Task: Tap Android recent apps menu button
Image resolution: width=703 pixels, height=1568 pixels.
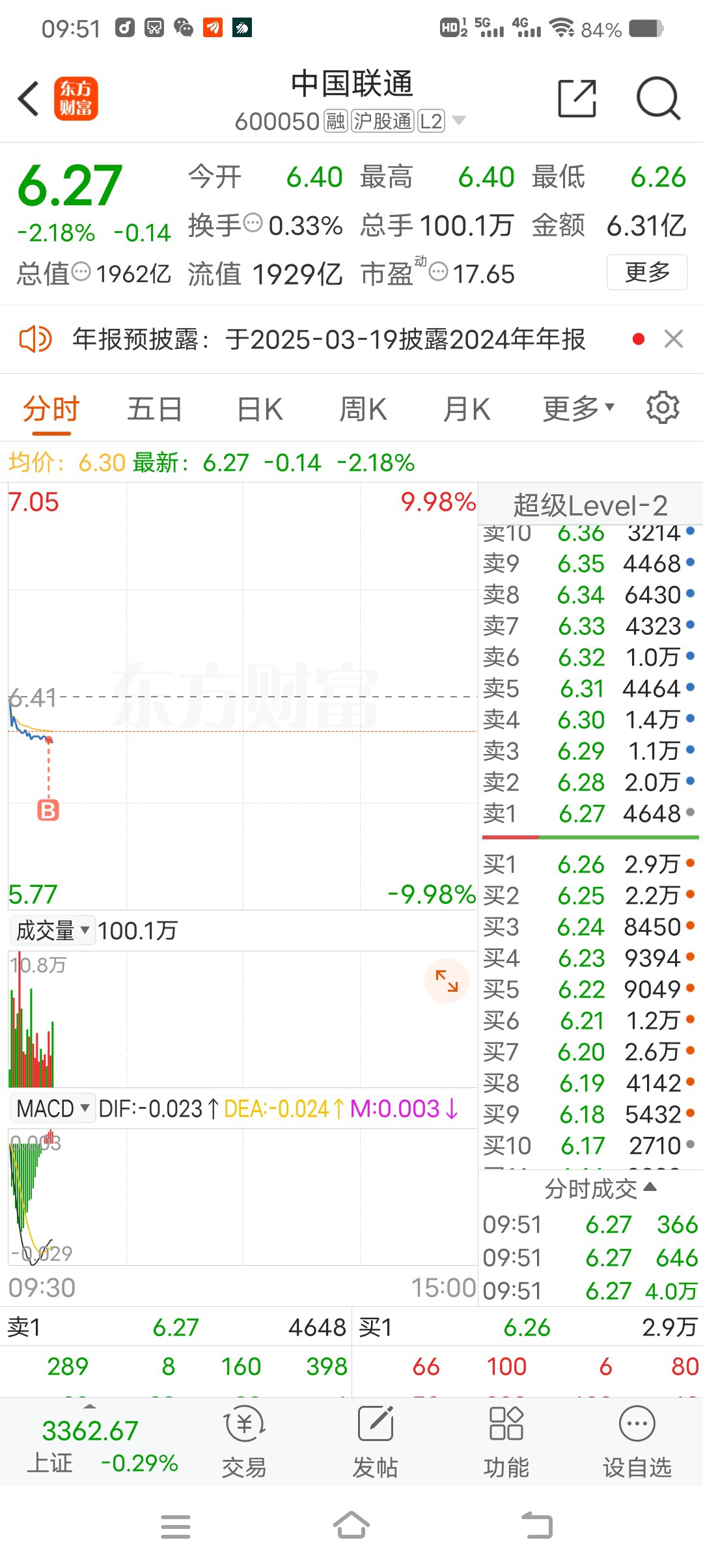Action: [176, 1526]
